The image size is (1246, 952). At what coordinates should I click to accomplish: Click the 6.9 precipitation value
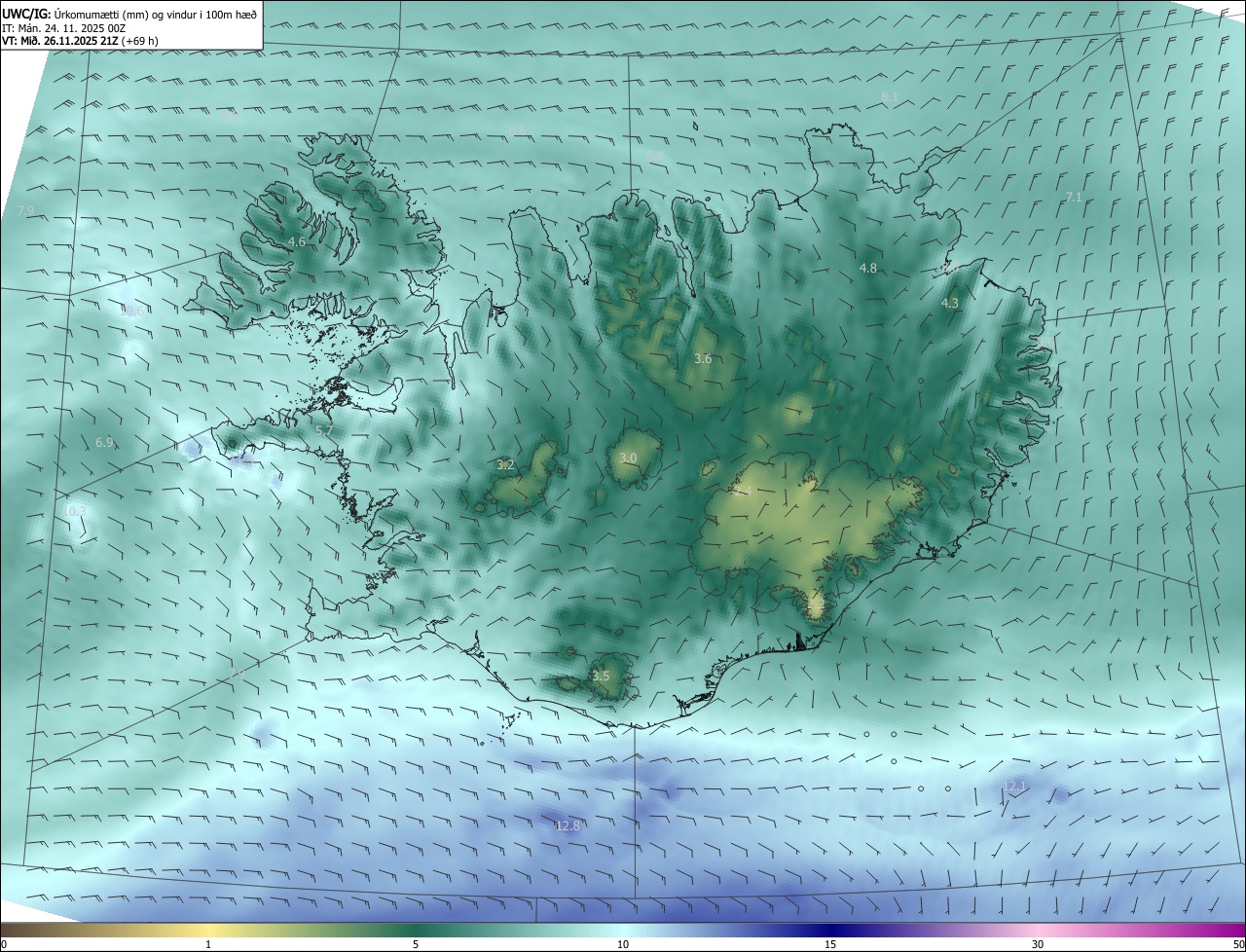[104, 442]
